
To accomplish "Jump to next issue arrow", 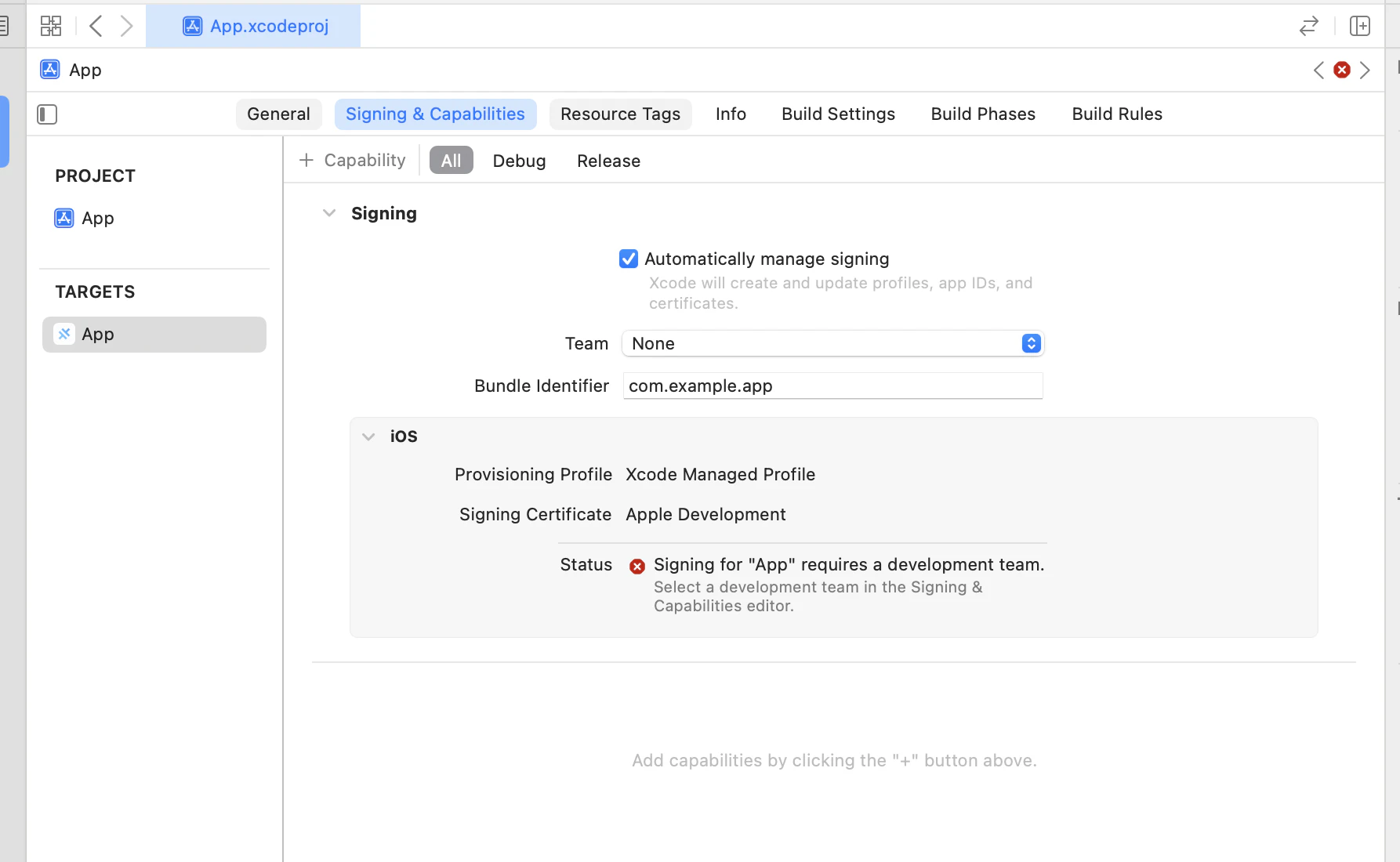I will tap(1365, 70).
